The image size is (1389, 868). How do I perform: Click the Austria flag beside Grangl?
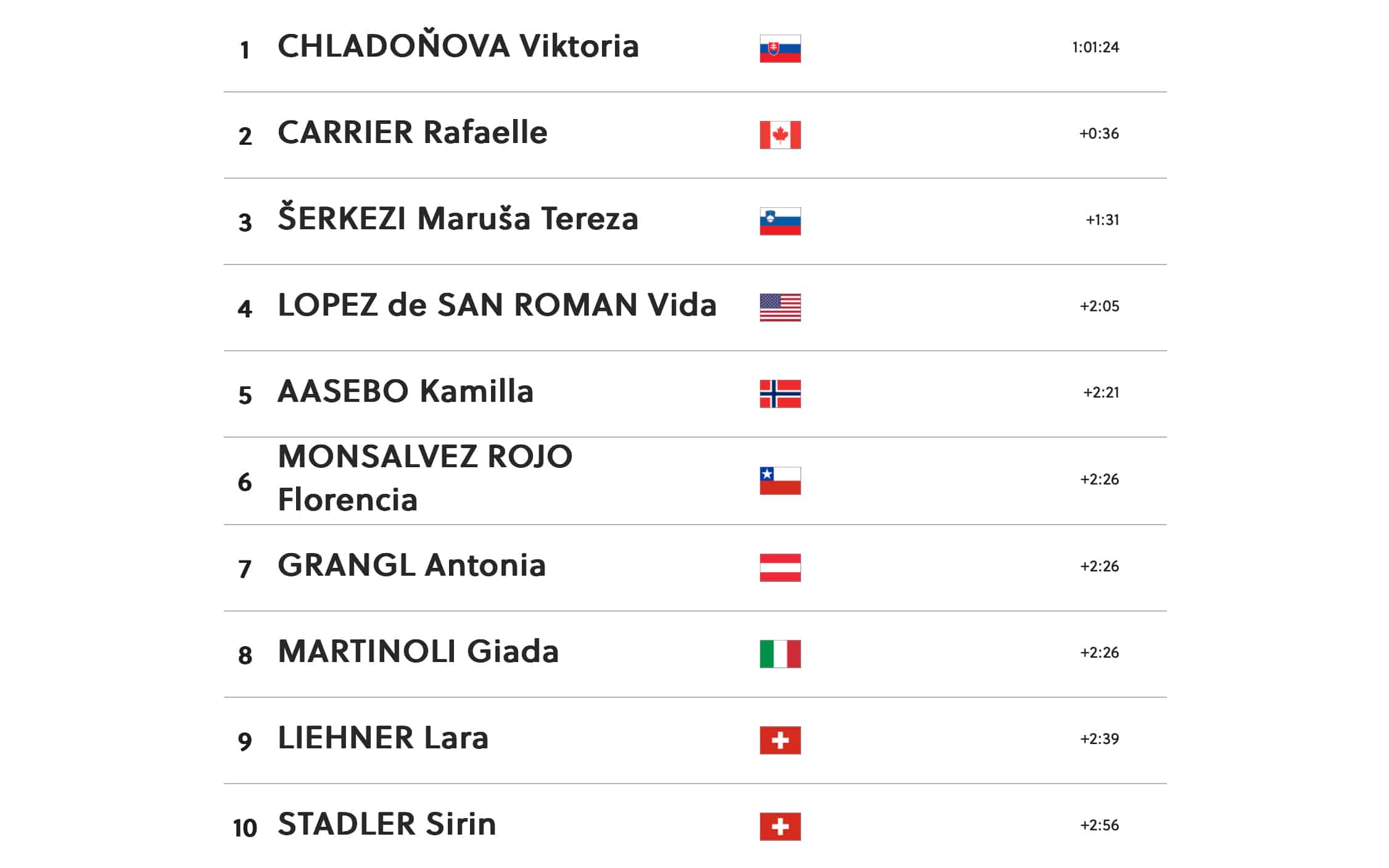click(x=780, y=568)
